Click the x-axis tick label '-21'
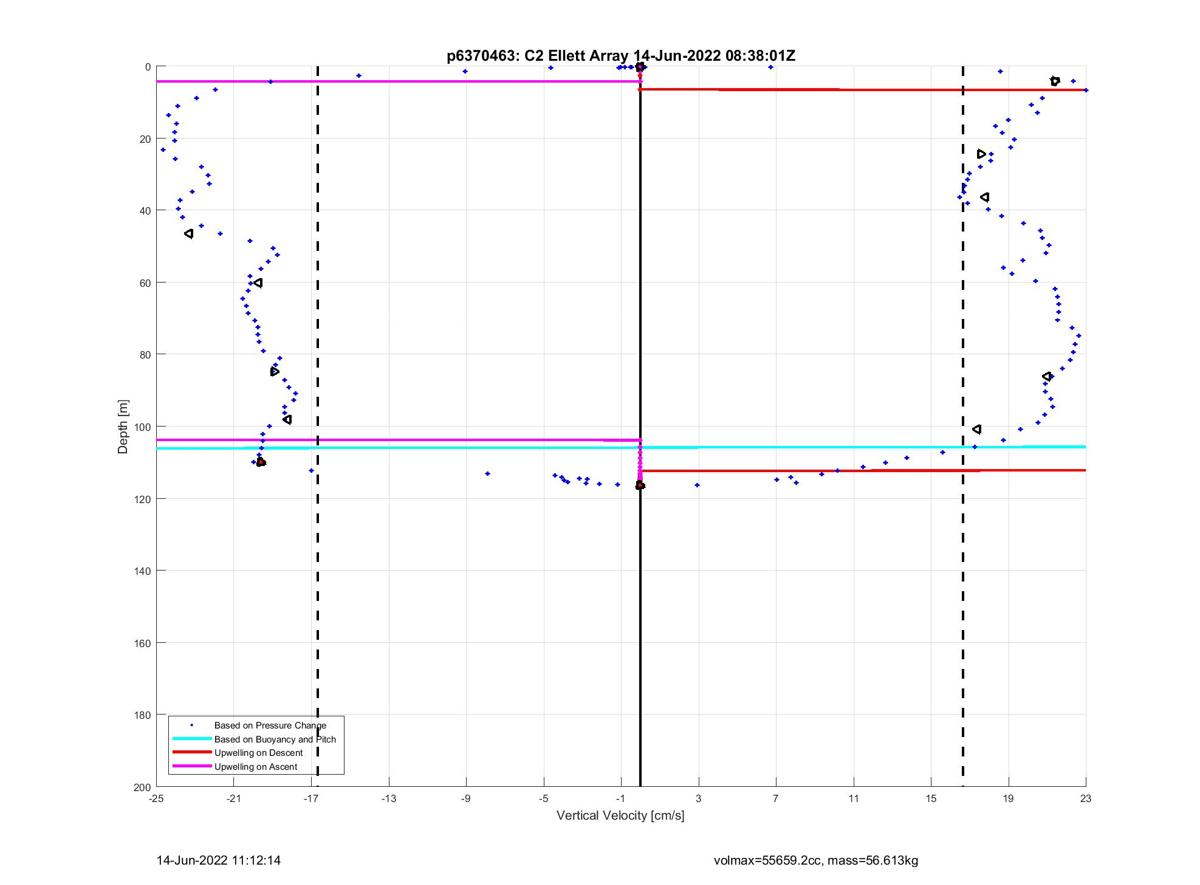 click(234, 798)
